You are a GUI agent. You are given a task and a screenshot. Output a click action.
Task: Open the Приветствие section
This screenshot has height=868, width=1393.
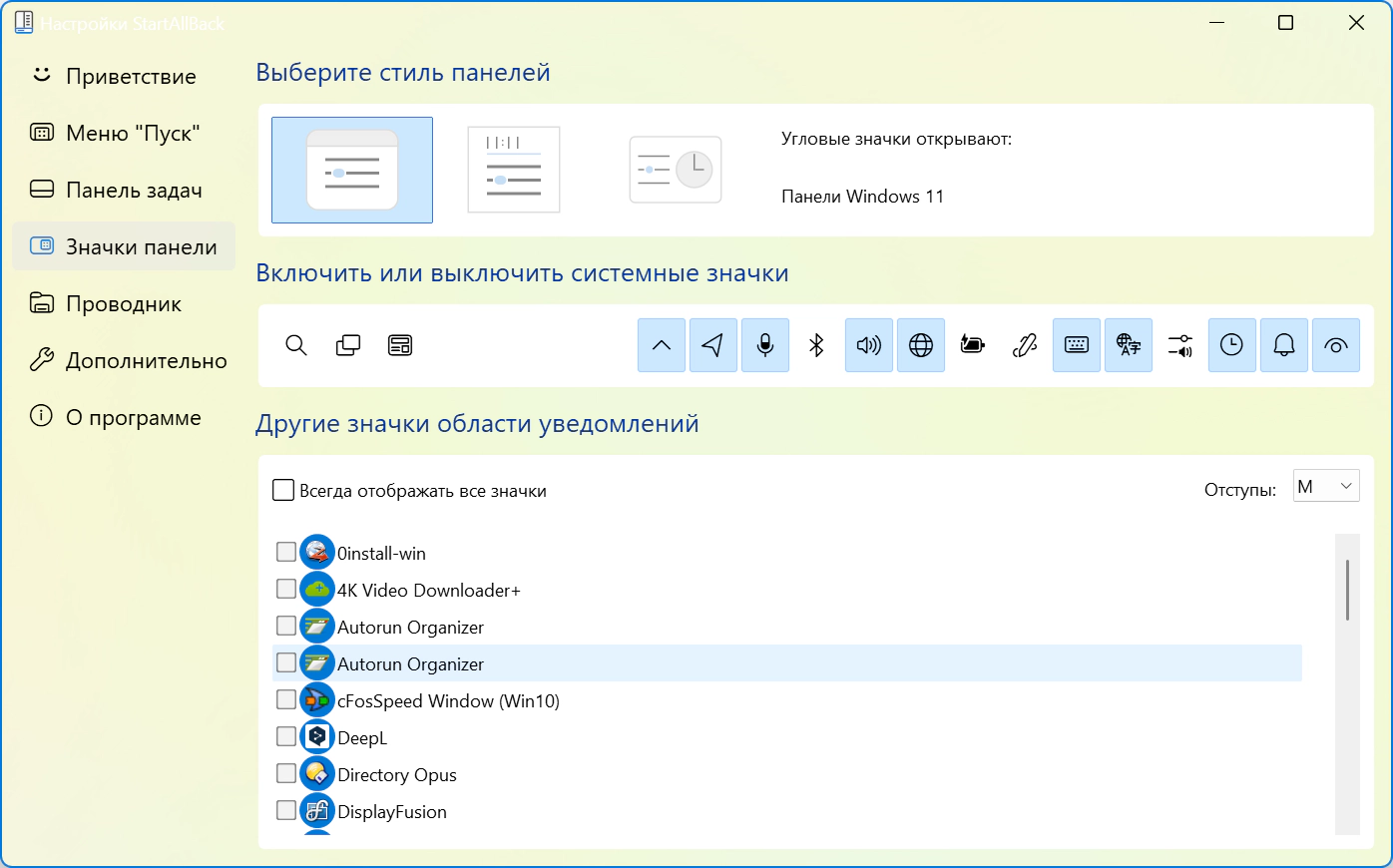point(124,76)
